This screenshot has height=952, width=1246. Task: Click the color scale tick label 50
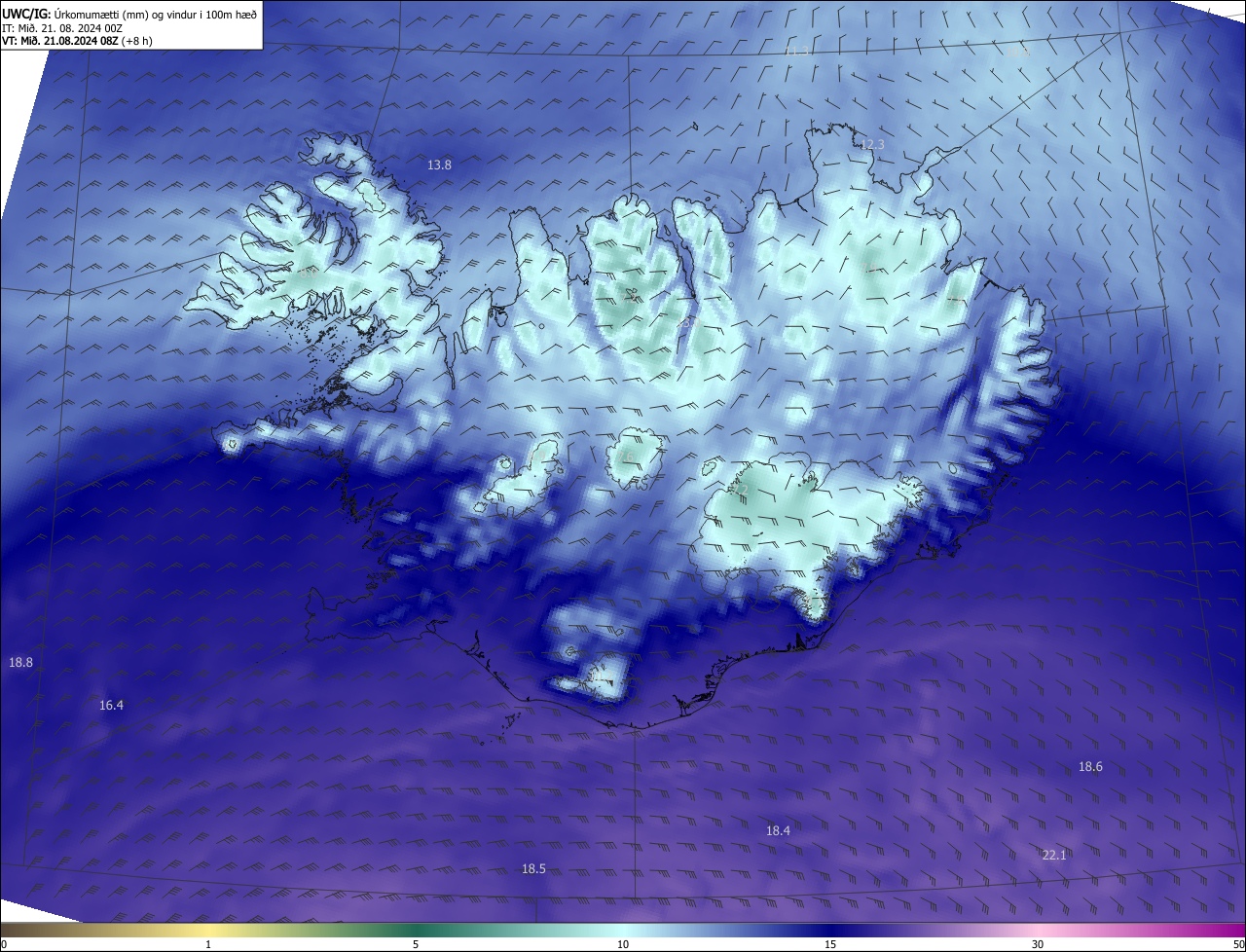coord(1238,944)
